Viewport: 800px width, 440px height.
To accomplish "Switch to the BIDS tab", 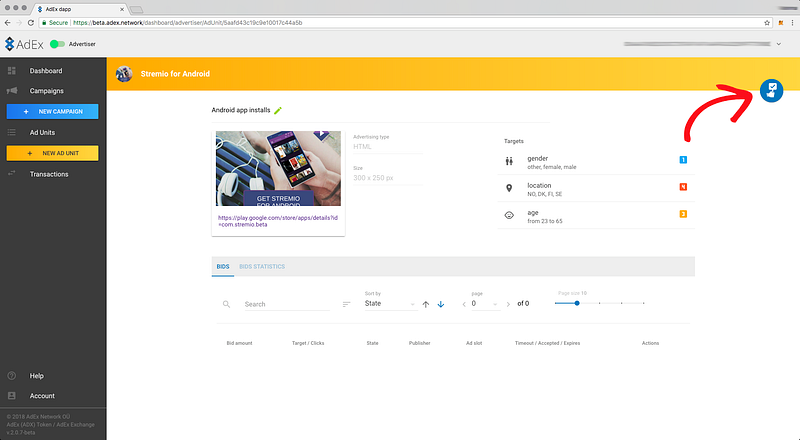I will click(223, 266).
